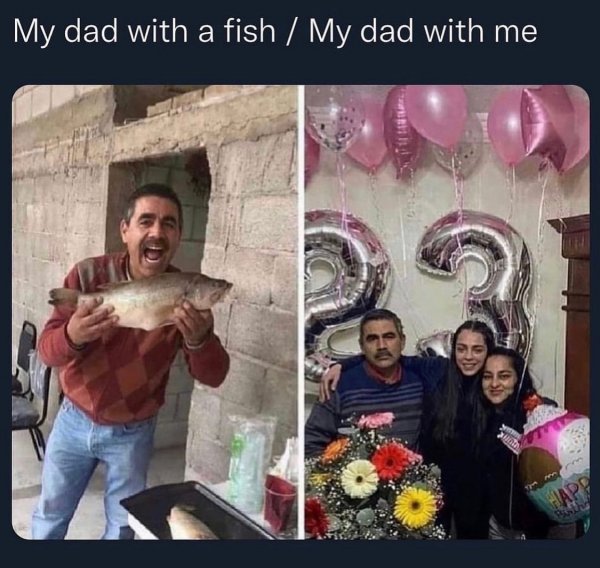
Task: Click the pink star-shaped foil balloon
Action: (545, 128)
